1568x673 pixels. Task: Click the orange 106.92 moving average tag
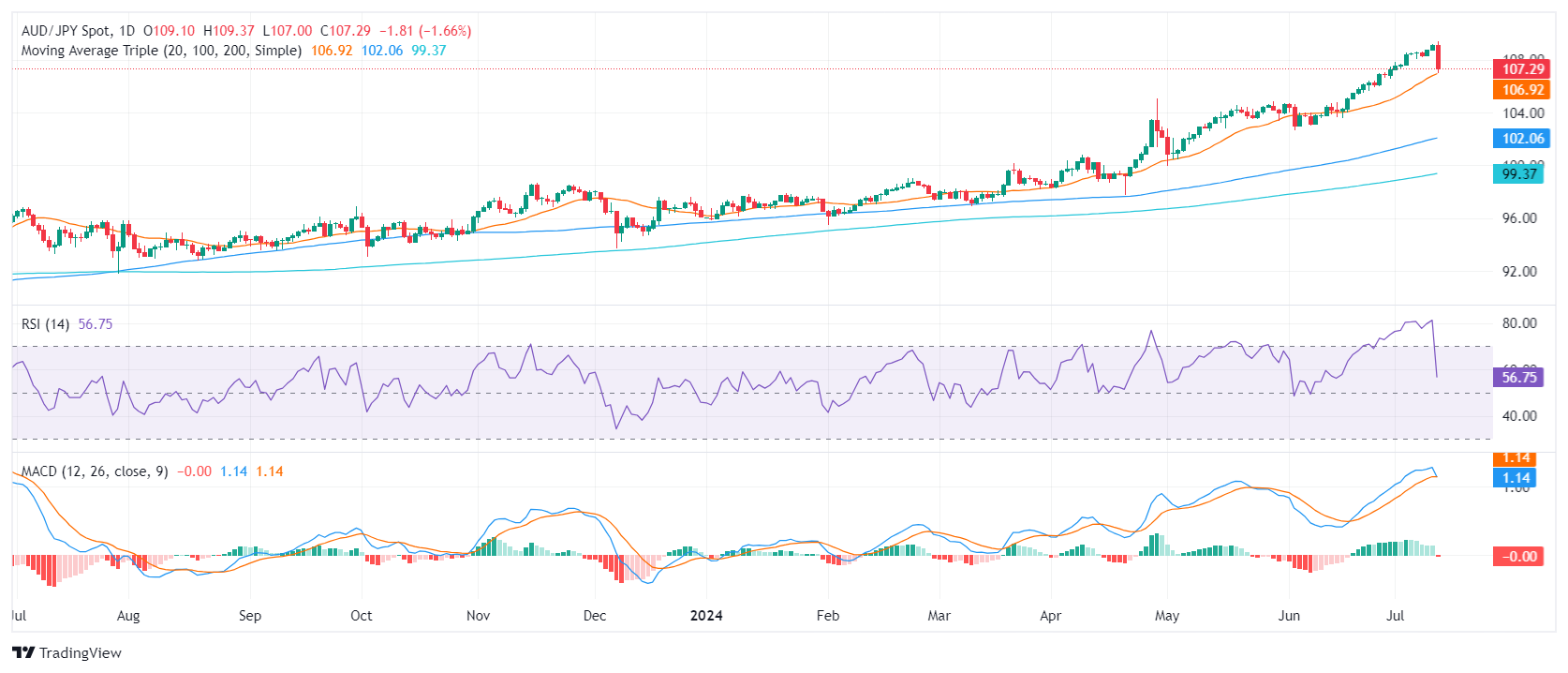1522,90
